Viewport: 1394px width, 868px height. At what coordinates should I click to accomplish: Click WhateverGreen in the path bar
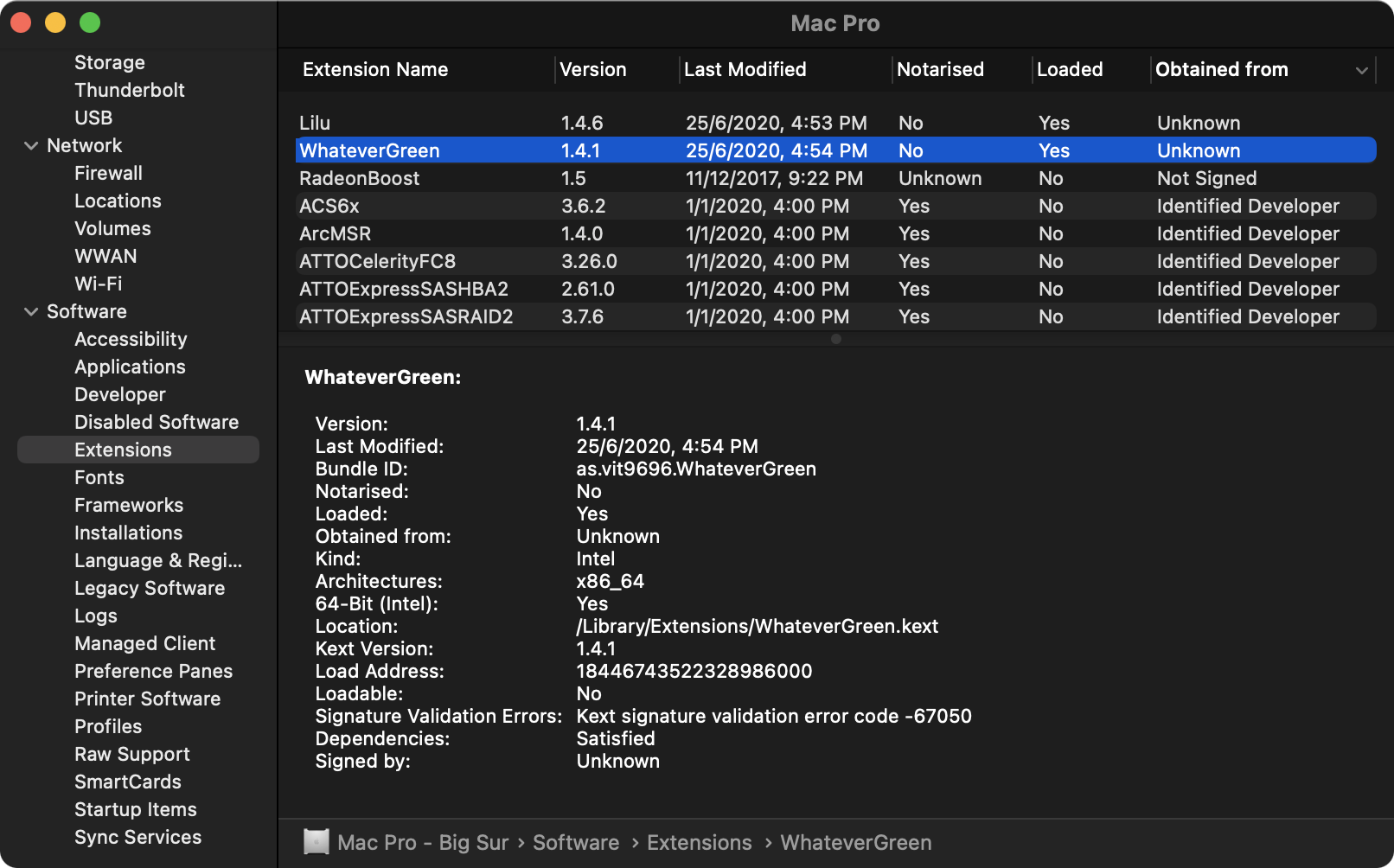(856, 842)
